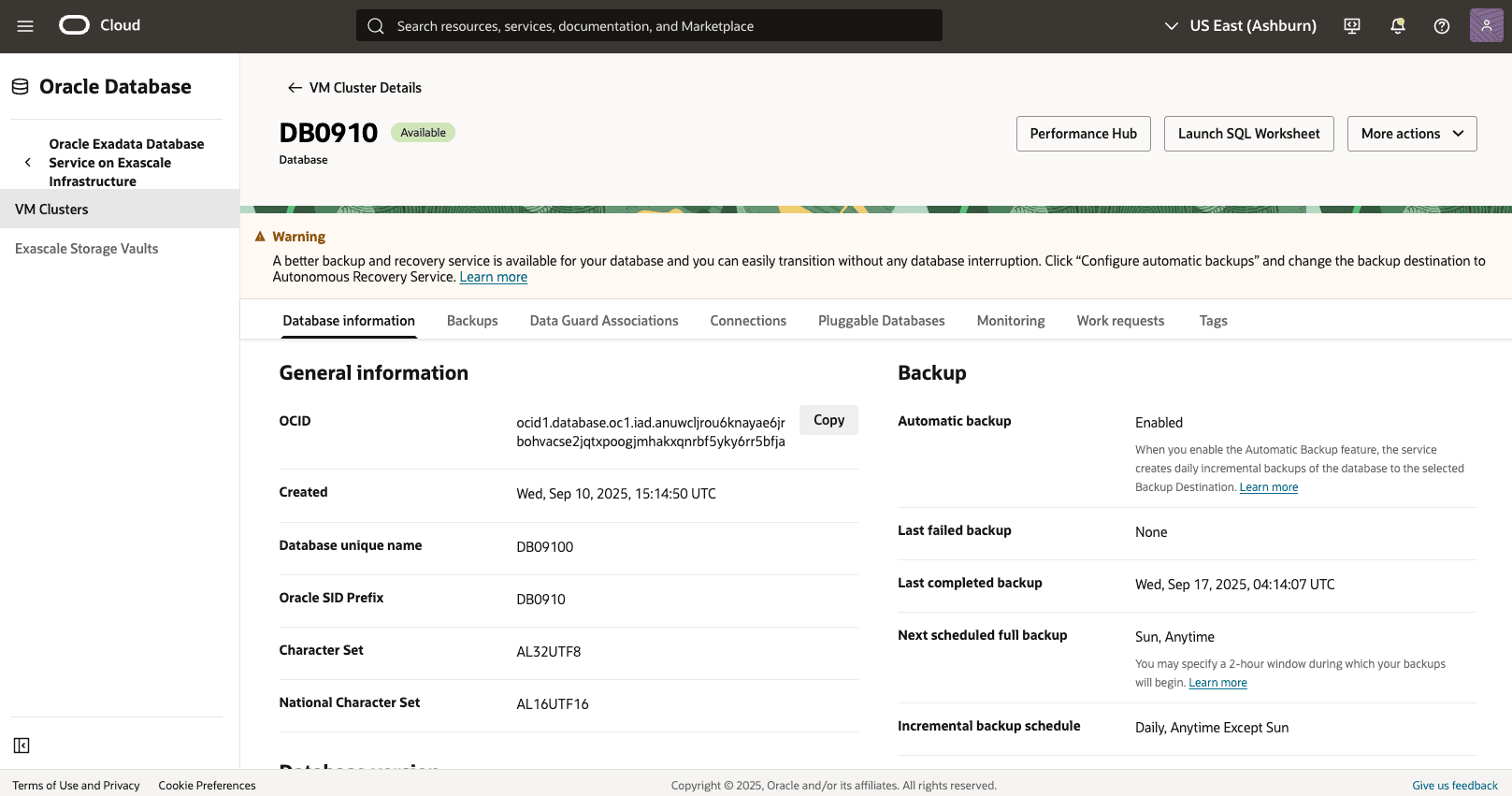Open Learn more link in the Warning banner

pyautogui.click(x=494, y=277)
